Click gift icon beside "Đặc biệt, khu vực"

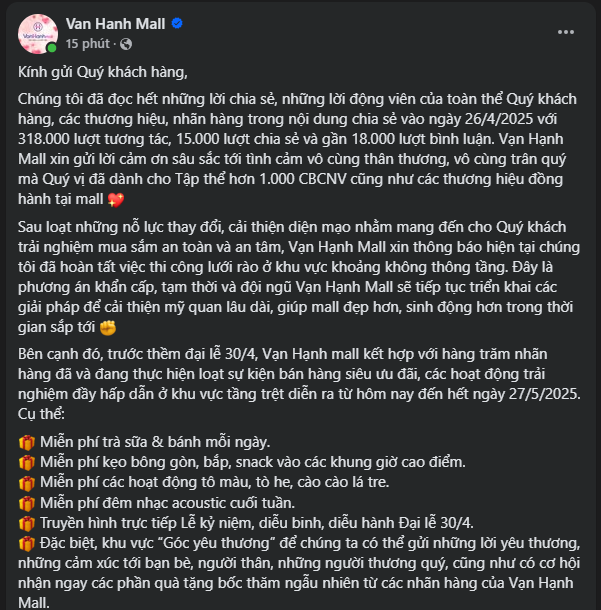click(27, 542)
